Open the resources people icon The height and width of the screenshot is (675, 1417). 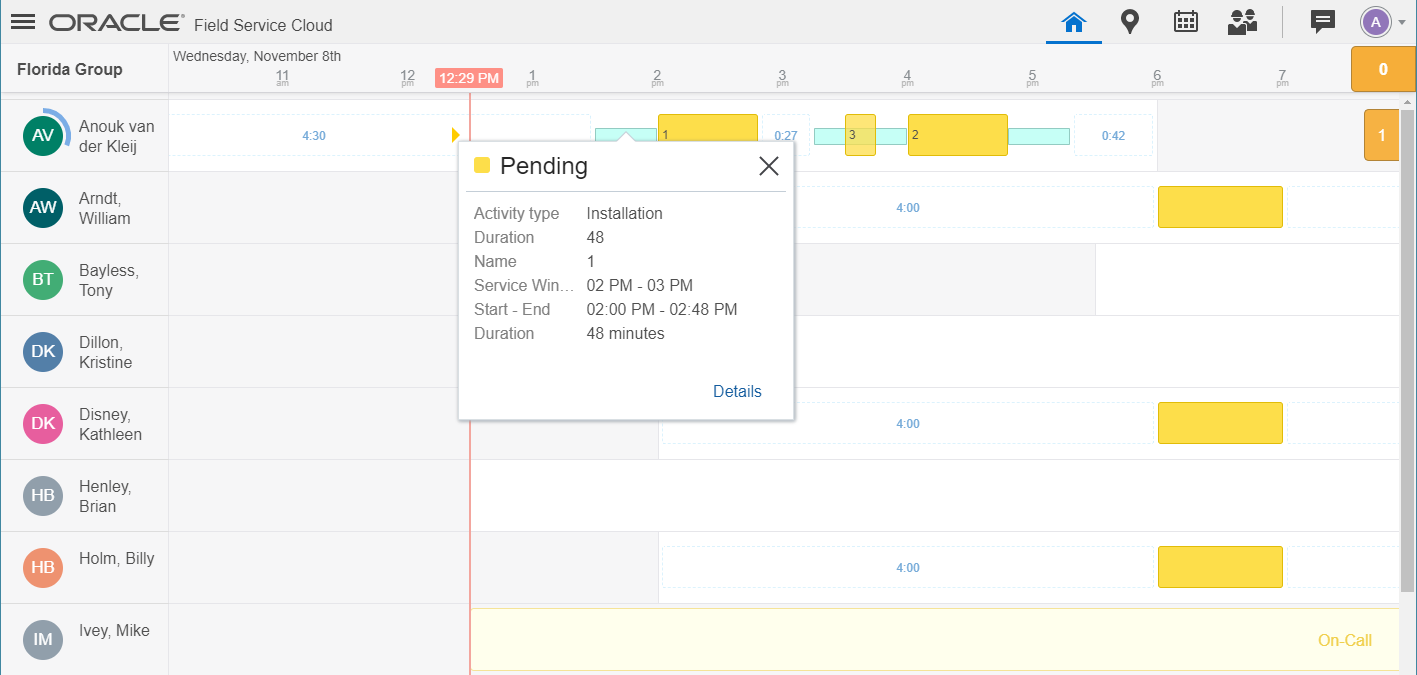click(1242, 22)
